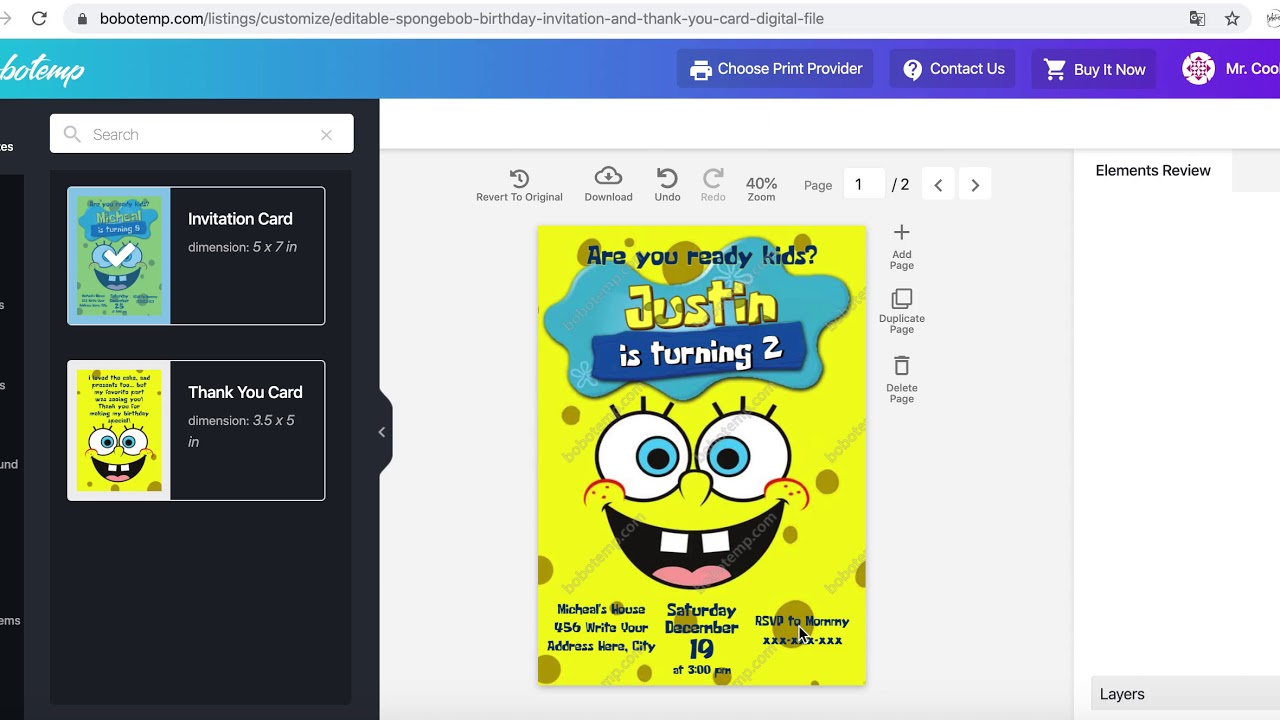Click the search magnifier icon
The image size is (1280, 720).
pyautogui.click(x=72, y=134)
